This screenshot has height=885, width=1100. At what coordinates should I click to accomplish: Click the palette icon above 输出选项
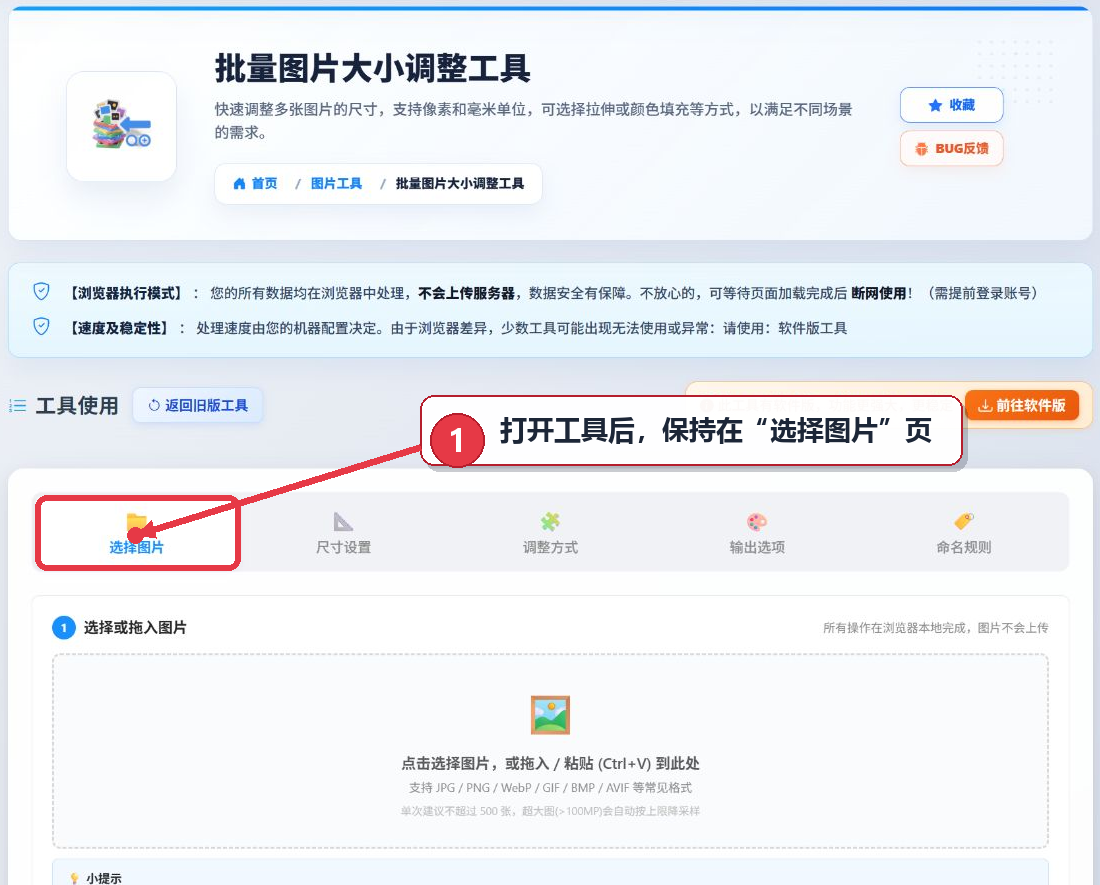[757, 522]
